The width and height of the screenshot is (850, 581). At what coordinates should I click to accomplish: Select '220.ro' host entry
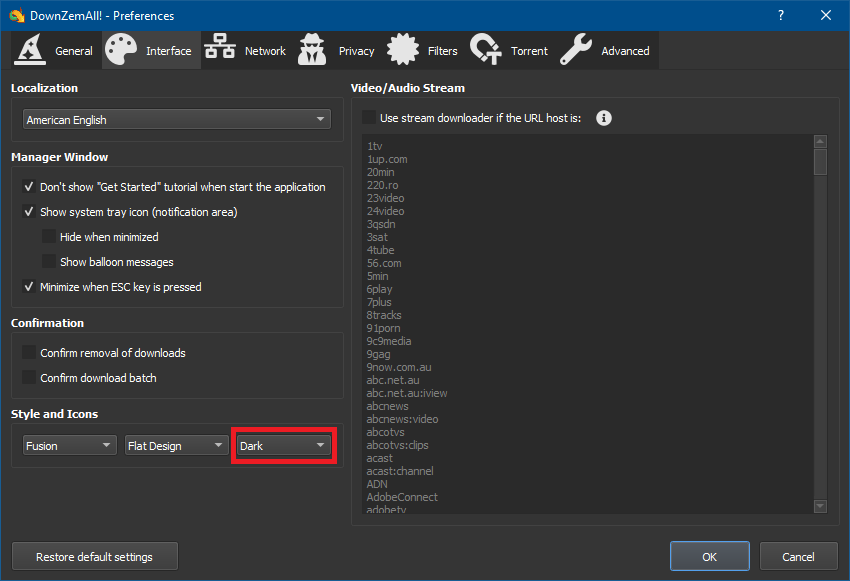(x=382, y=185)
